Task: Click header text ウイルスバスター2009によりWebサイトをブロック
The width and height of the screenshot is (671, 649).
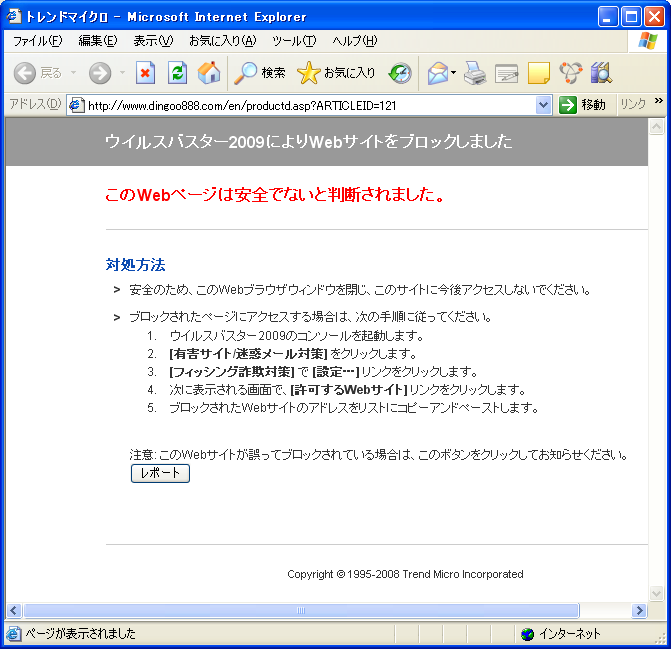Action: [308, 142]
